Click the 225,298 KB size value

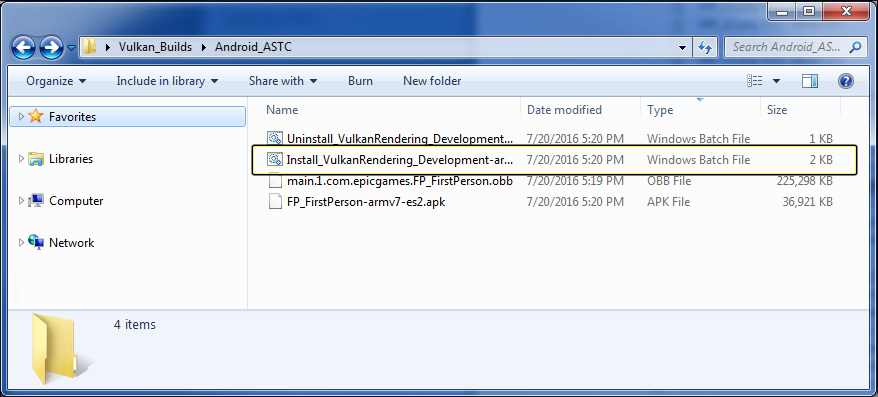click(805, 181)
